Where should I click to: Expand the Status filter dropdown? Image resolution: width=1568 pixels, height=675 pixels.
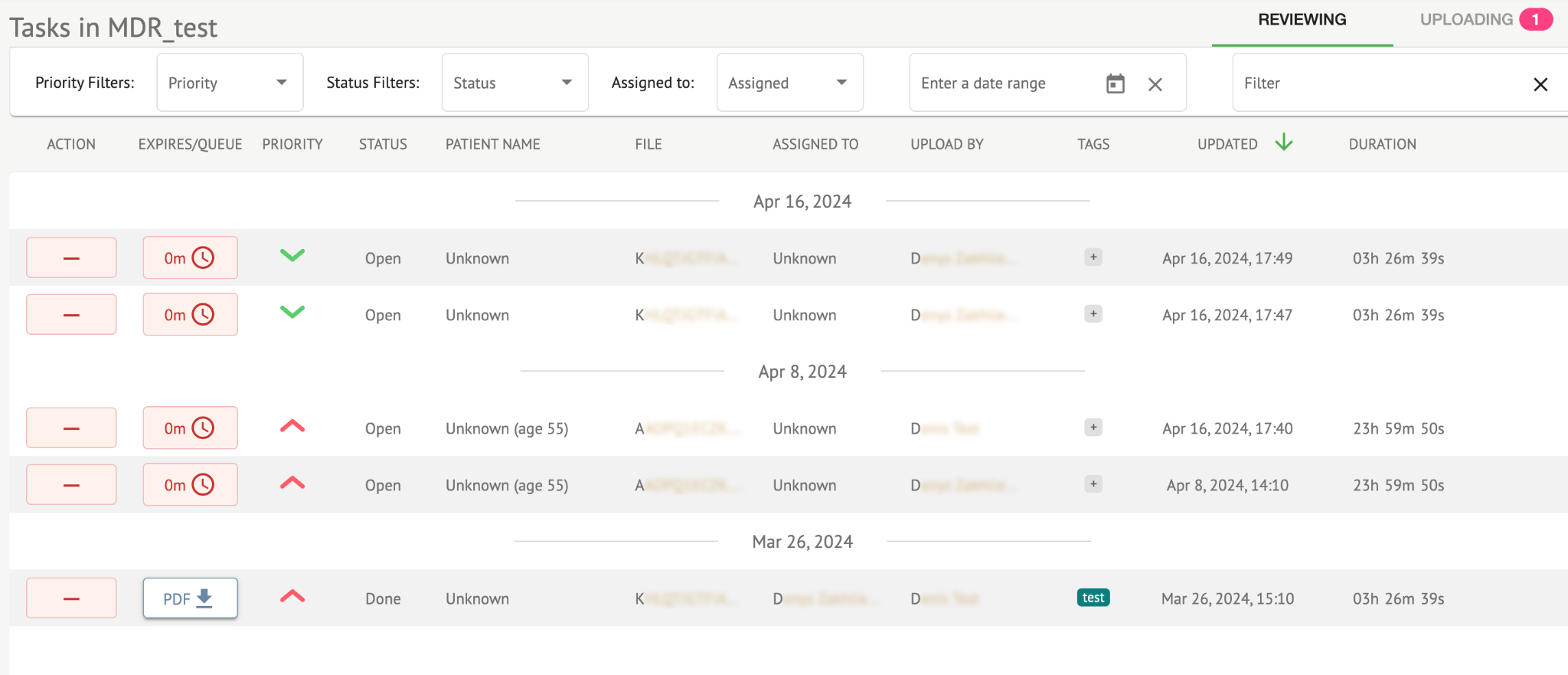tap(514, 83)
